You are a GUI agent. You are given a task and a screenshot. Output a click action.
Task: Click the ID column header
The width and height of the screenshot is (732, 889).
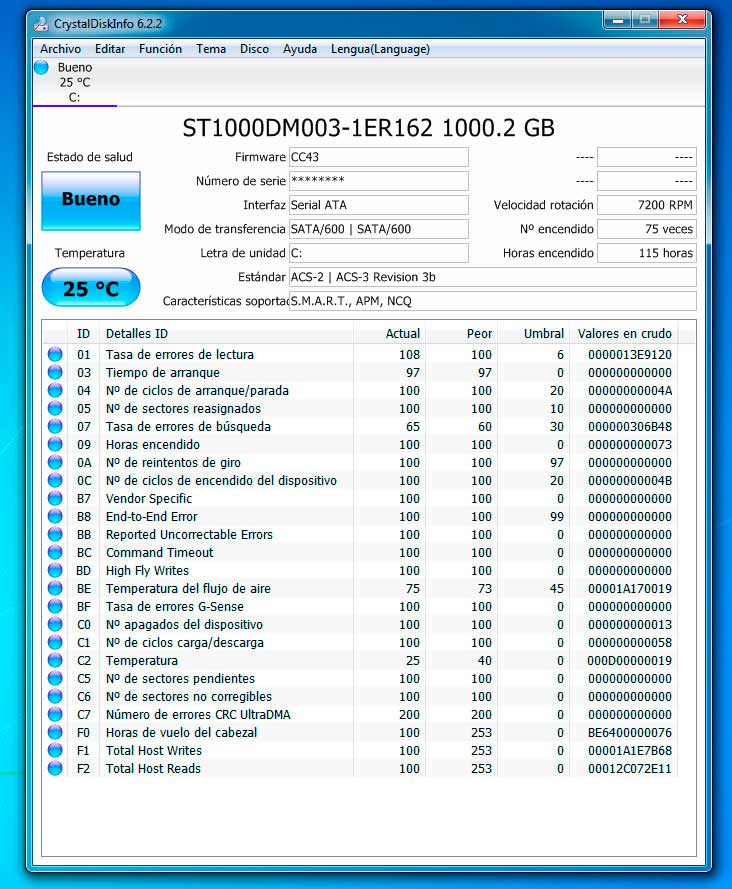point(83,333)
